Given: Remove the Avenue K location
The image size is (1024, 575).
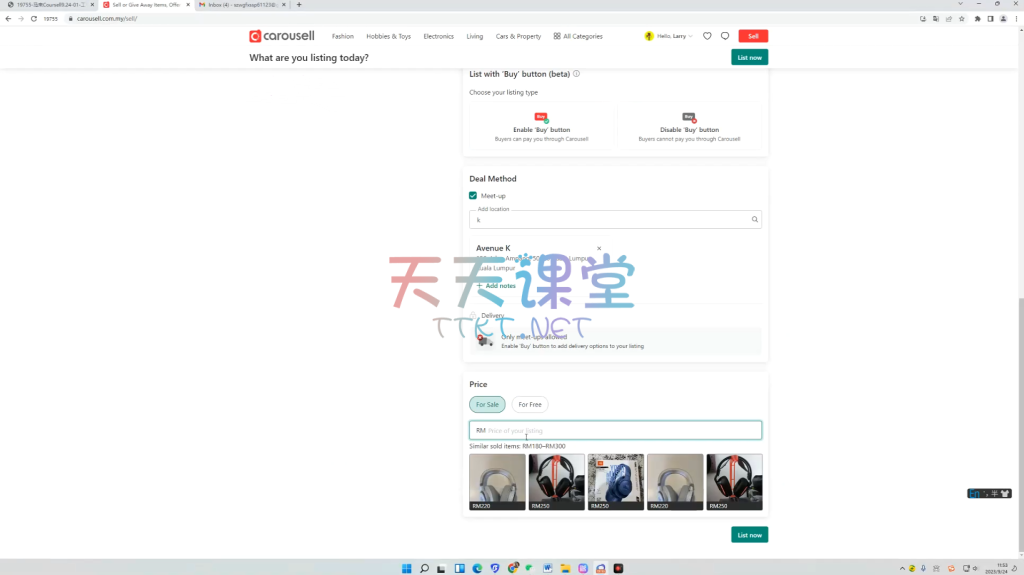Looking at the screenshot, I should click(x=599, y=248).
